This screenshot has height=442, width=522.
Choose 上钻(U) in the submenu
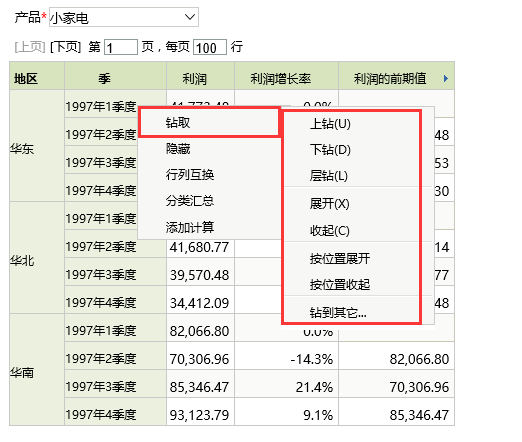tap(352, 124)
